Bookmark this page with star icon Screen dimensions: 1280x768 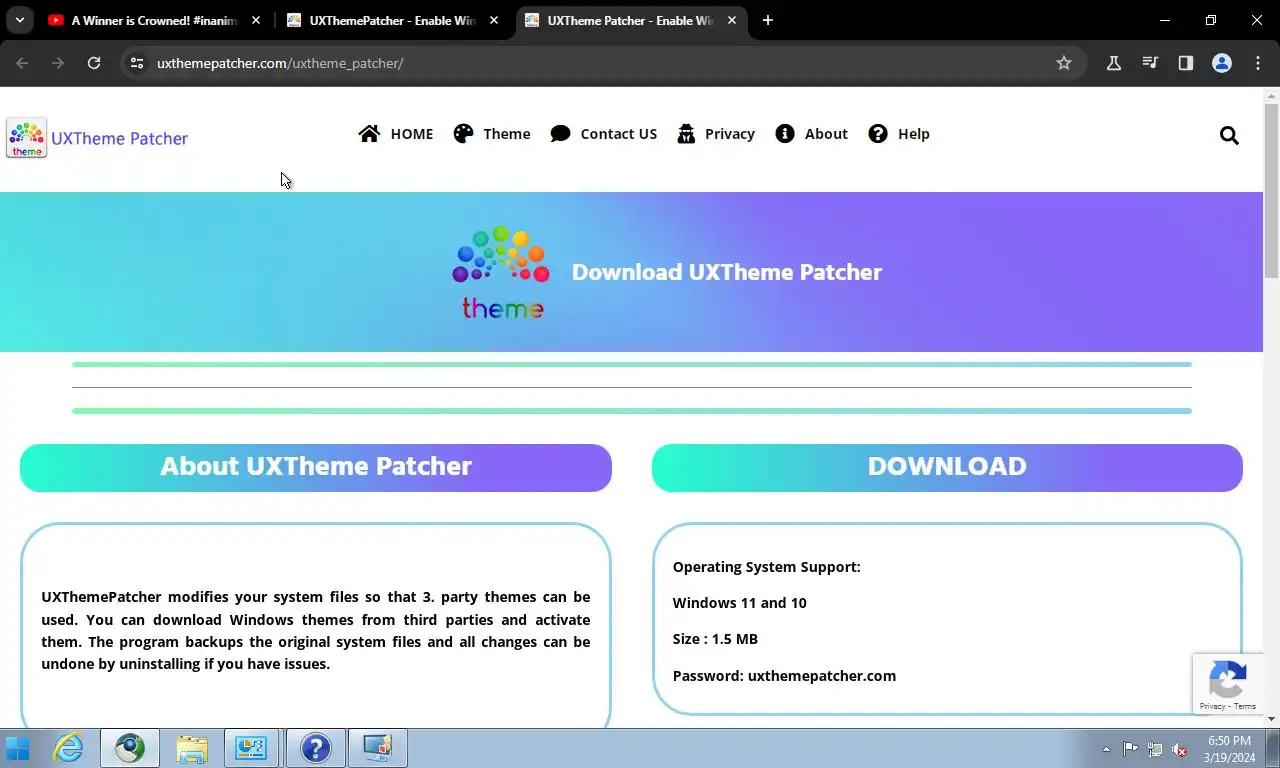click(1064, 63)
